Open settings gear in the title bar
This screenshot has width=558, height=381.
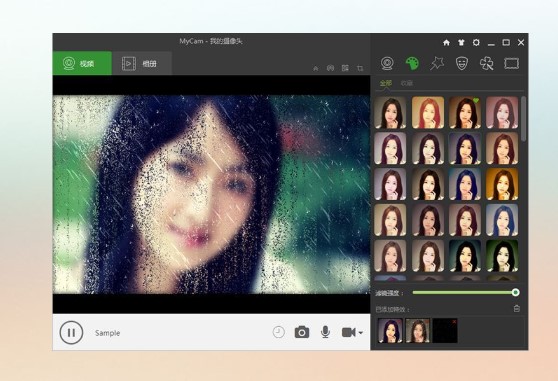click(x=476, y=43)
